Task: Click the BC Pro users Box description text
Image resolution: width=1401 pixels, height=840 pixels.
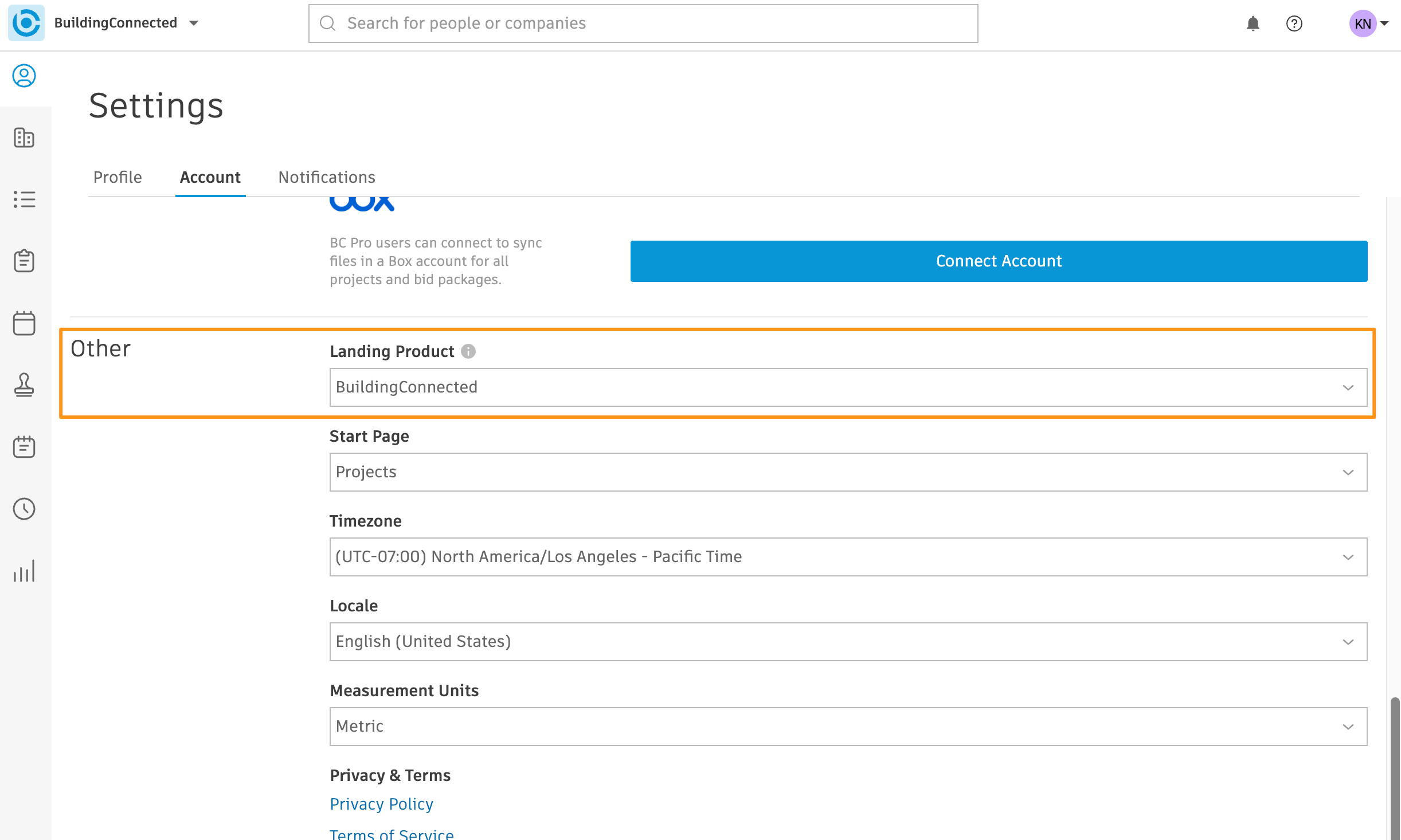Action: tap(436, 261)
